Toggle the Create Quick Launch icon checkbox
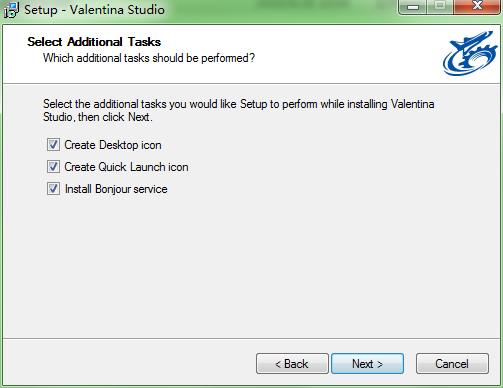The image size is (503, 388). coord(53,167)
